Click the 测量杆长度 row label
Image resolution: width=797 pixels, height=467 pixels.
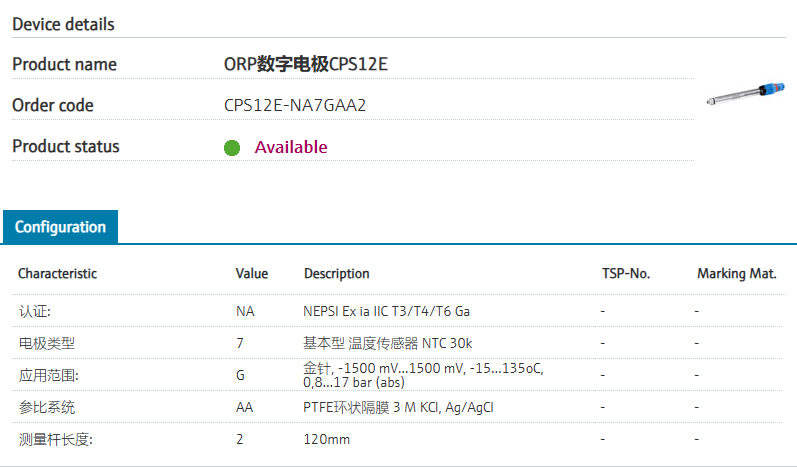(52, 439)
